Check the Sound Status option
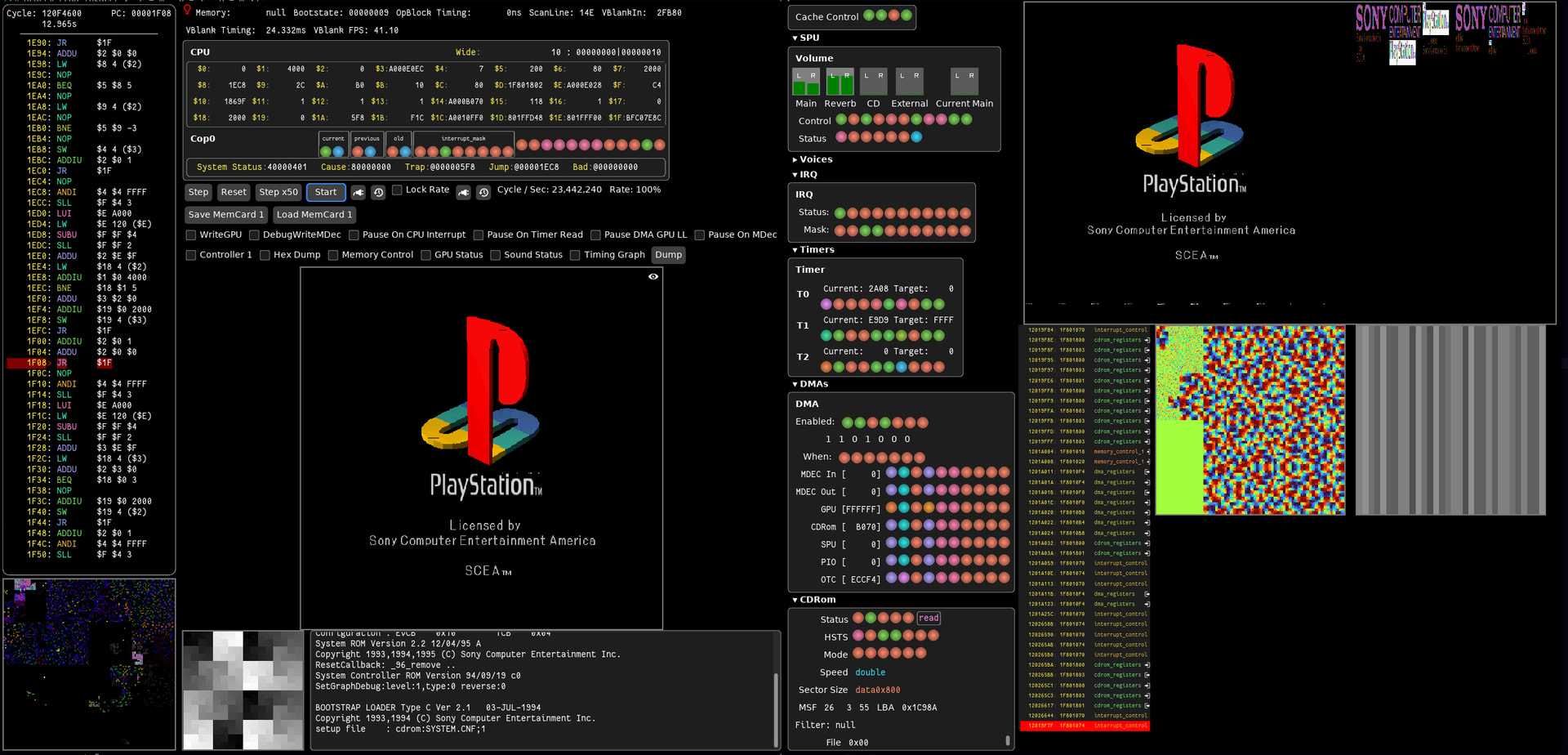The height and width of the screenshot is (755, 1568). [495, 255]
